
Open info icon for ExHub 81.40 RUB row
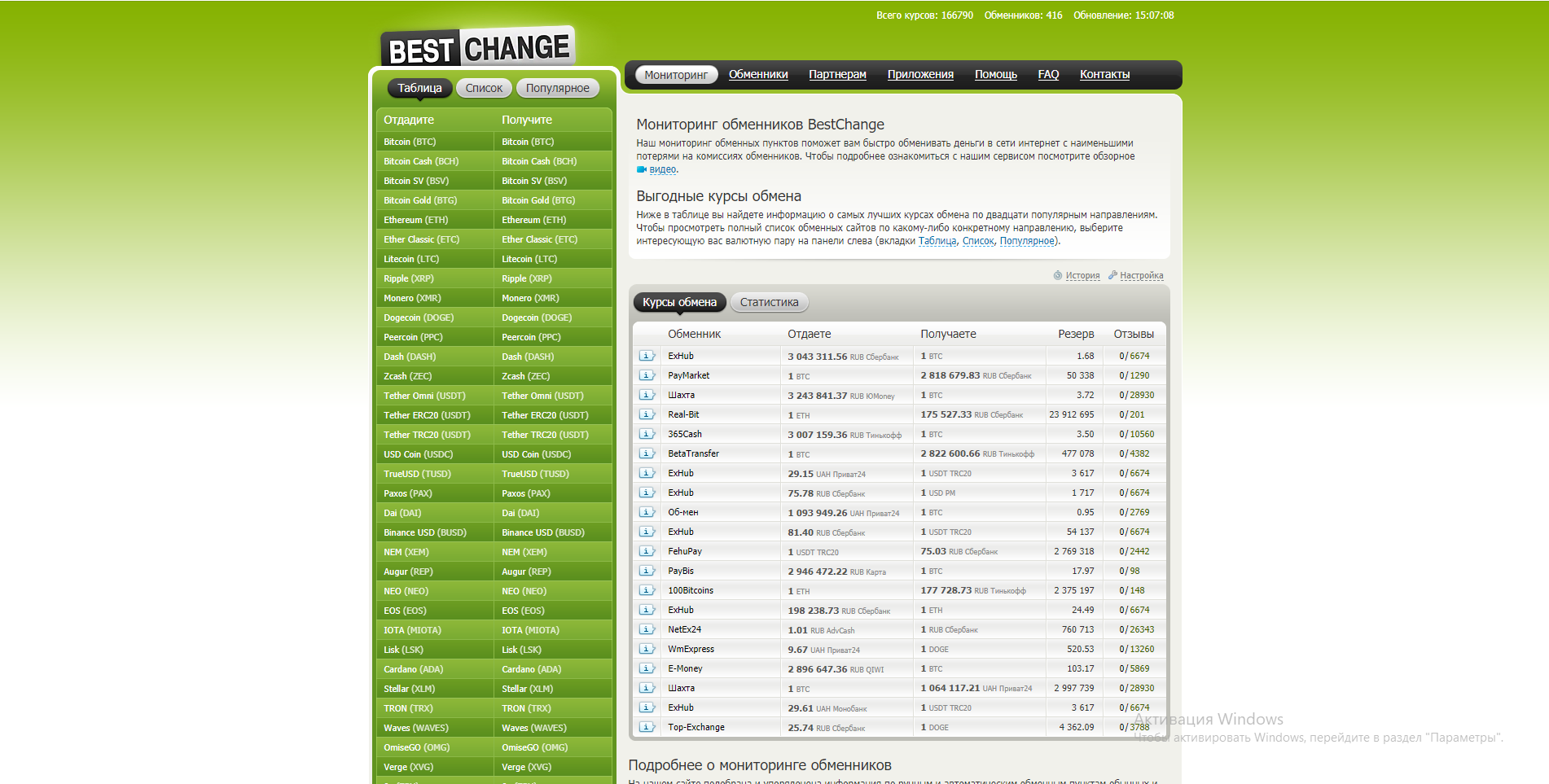[x=647, y=532]
